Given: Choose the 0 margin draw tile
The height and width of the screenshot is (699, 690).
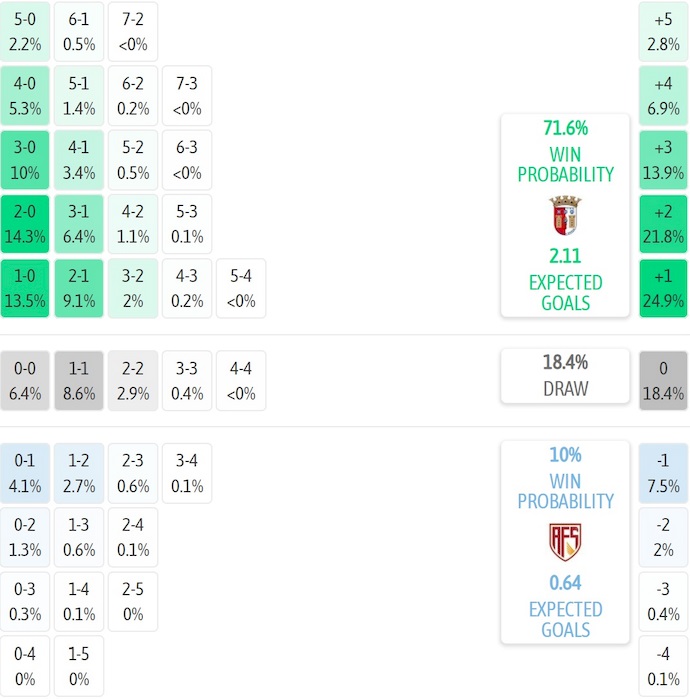Looking at the screenshot, I should click(663, 380).
